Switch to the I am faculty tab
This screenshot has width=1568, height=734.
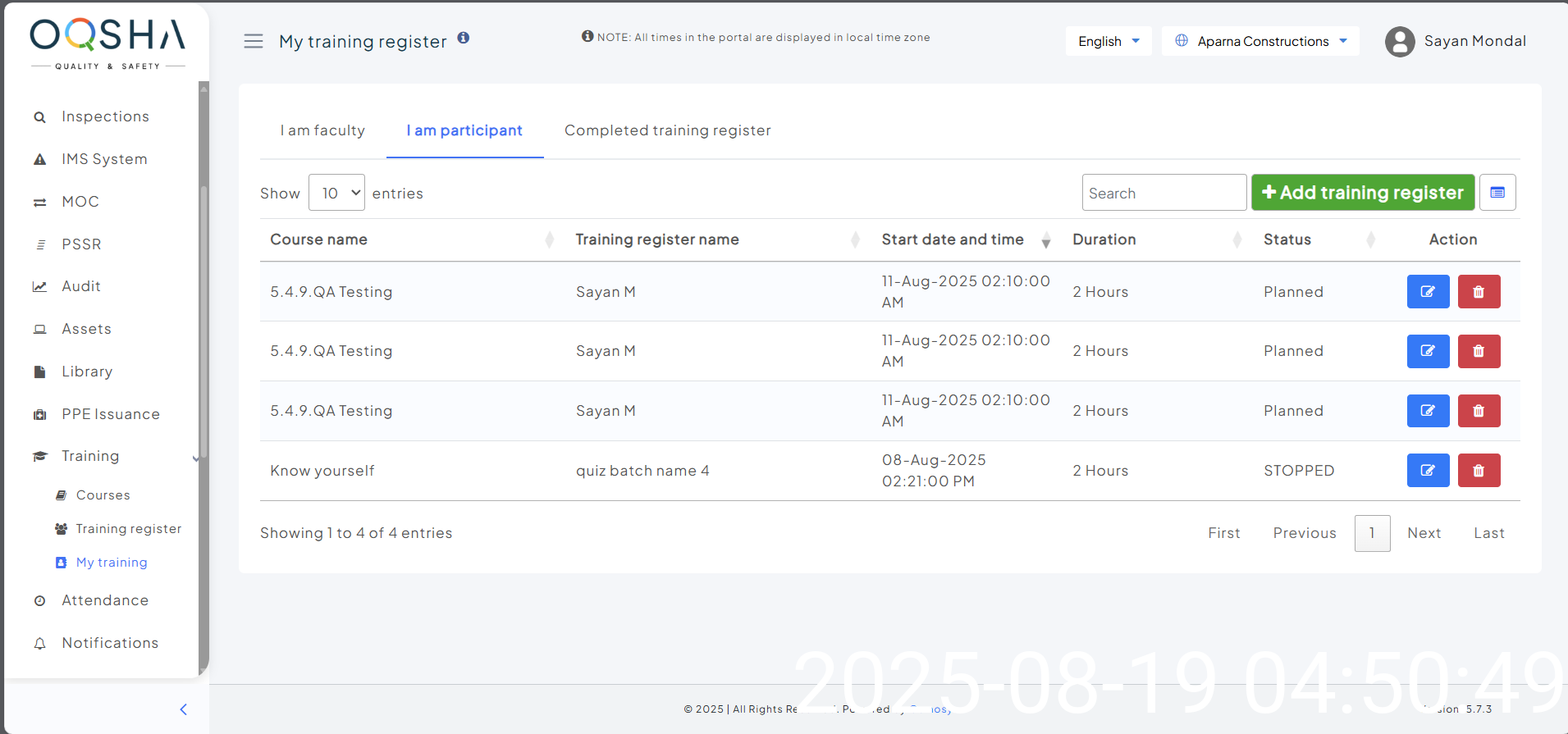322,130
